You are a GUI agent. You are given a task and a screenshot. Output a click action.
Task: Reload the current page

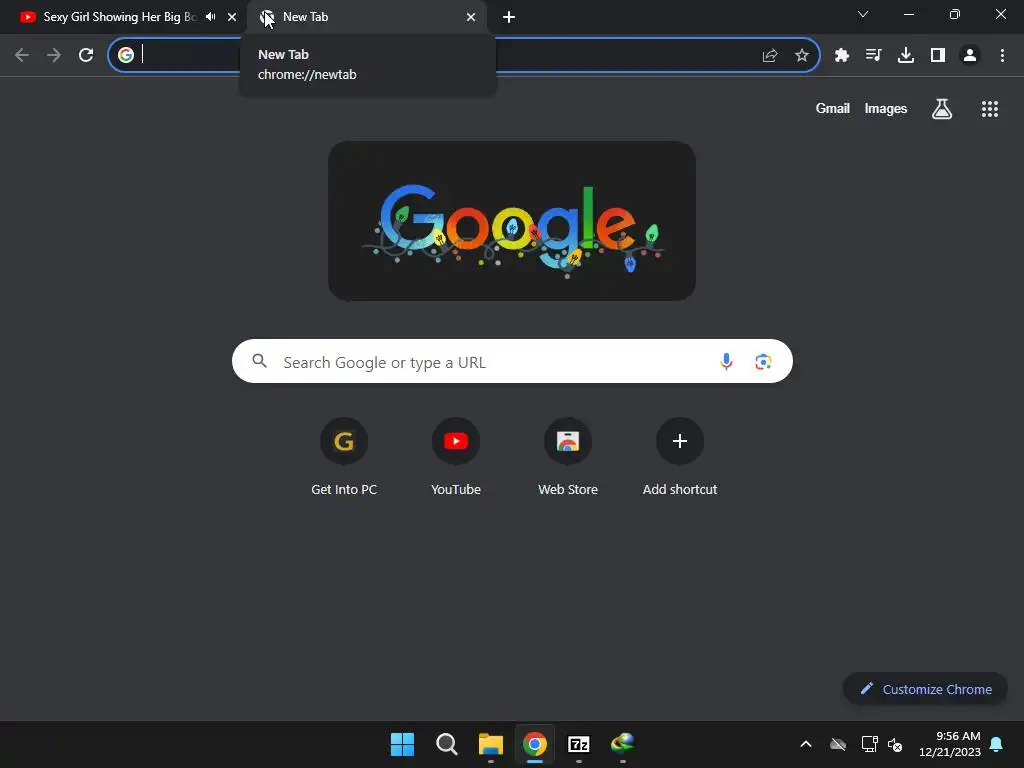tap(86, 56)
